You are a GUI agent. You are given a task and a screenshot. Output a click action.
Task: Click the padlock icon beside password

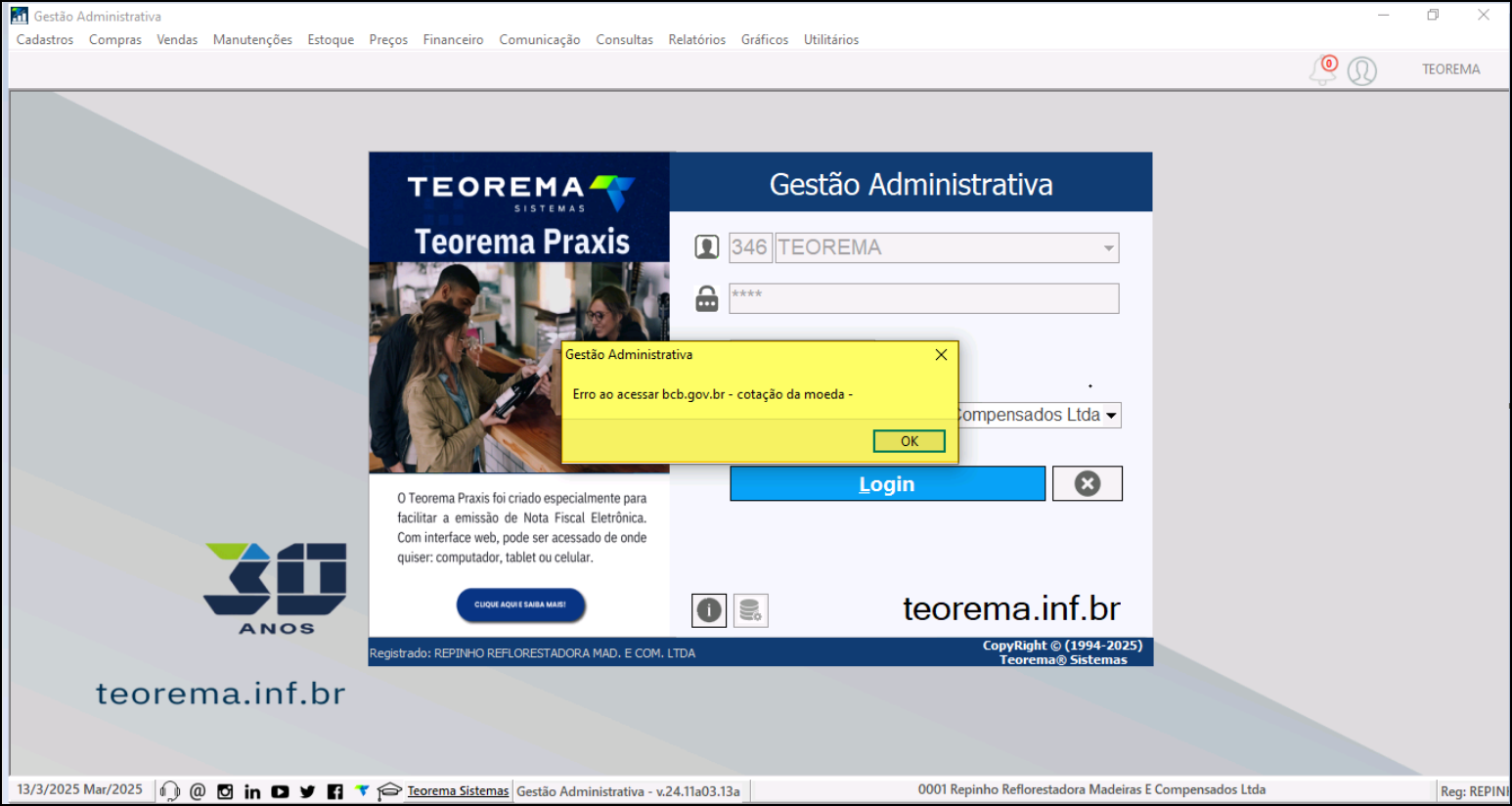pos(706,298)
